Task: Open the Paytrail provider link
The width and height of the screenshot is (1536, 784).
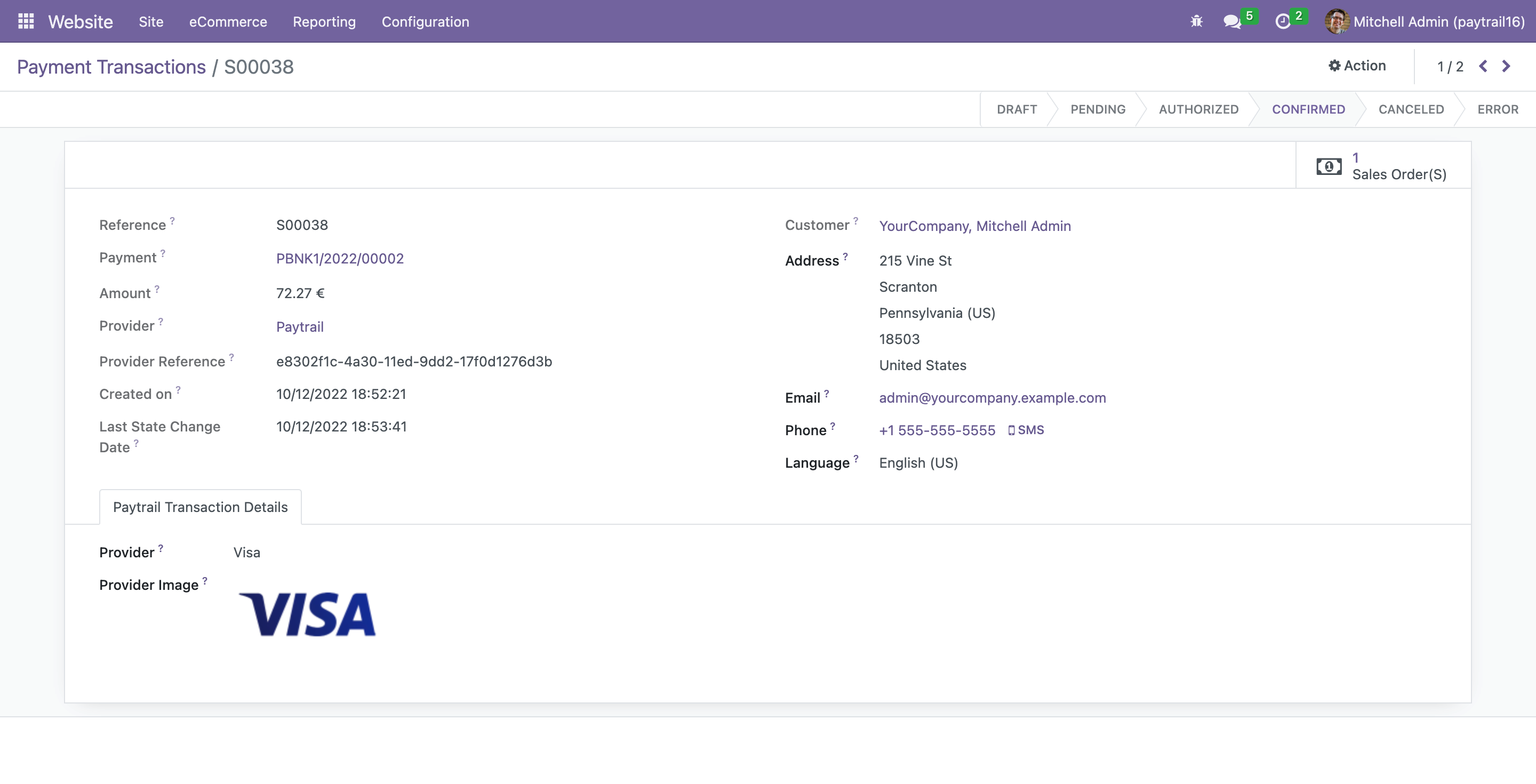Action: pos(299,327)
